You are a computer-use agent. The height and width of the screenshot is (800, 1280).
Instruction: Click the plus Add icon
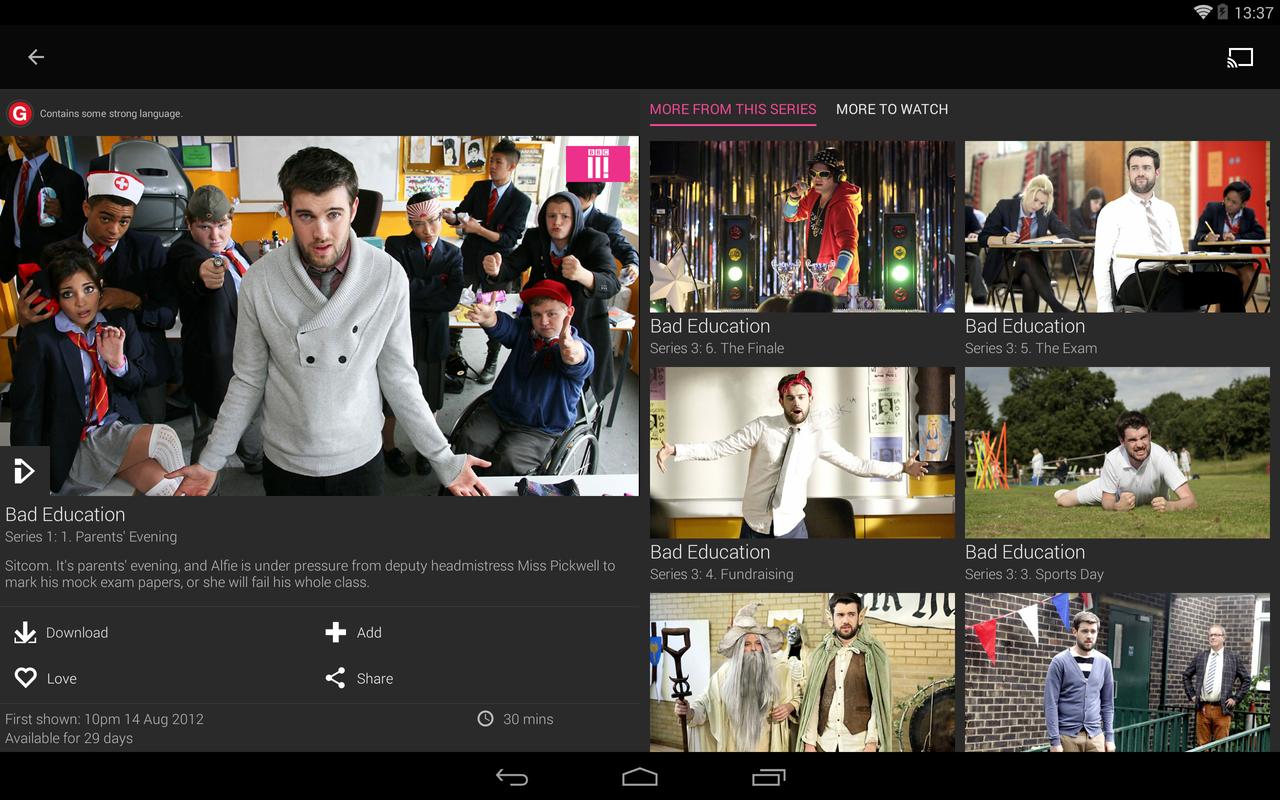tap(336, 632)
